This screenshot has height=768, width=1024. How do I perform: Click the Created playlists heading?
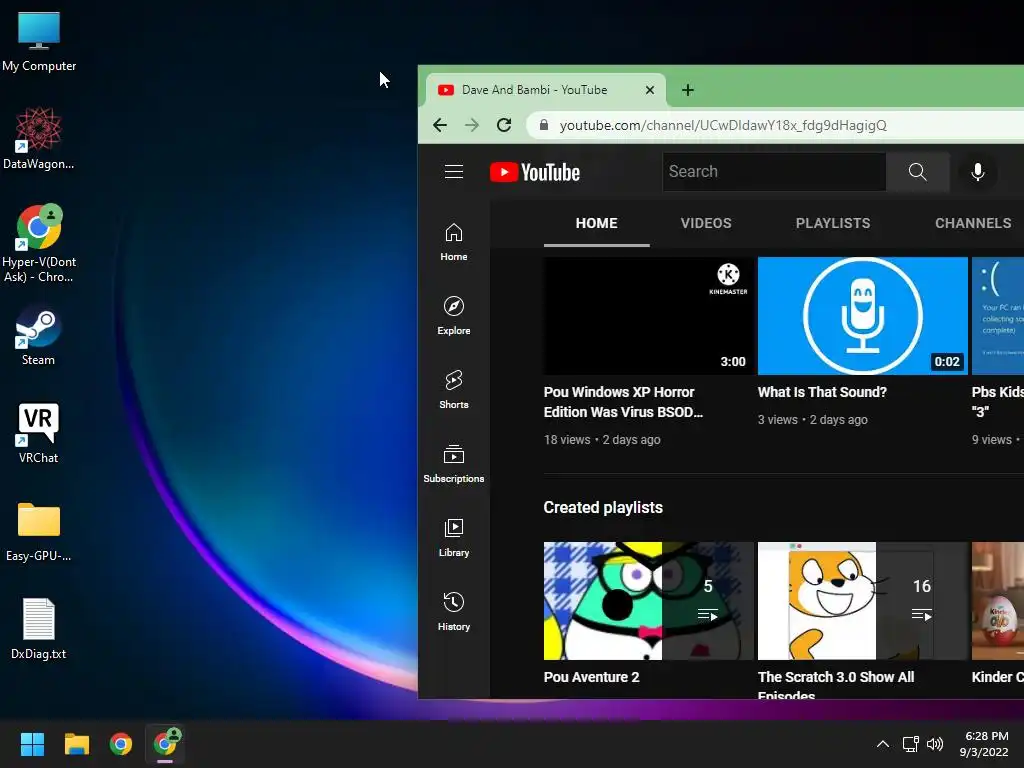tap(603, 507)
